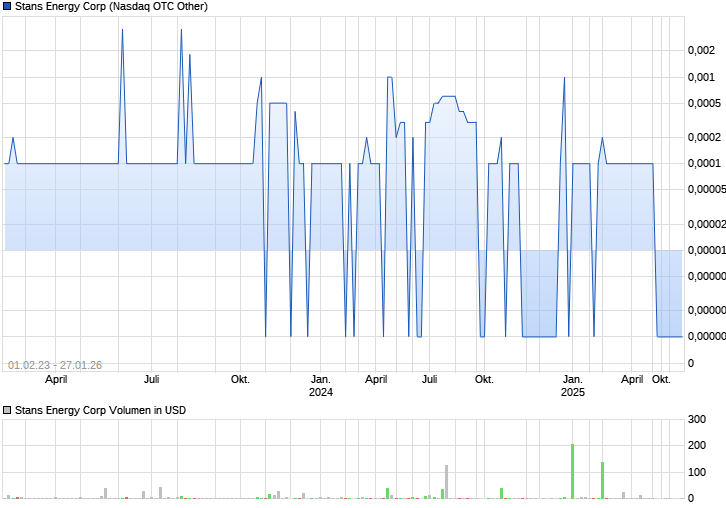This screenshot has height=508, width=726.
Task: Click the 0,0005 price axis value
Action: [x=704, y=103]
